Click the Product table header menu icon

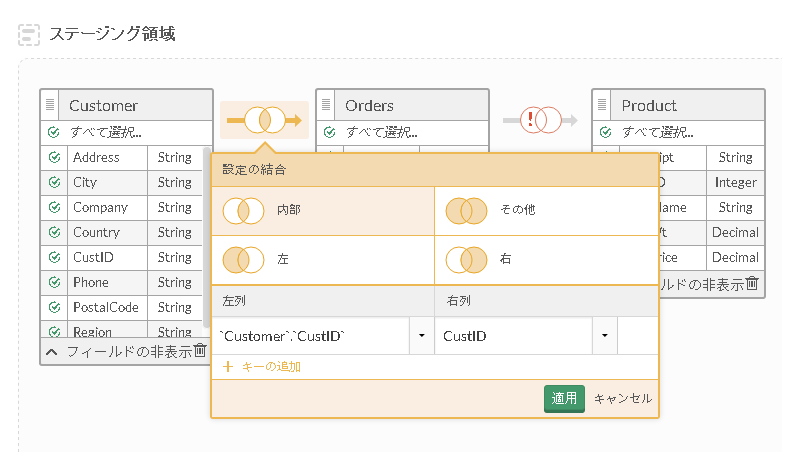click(x=604, y=105)
